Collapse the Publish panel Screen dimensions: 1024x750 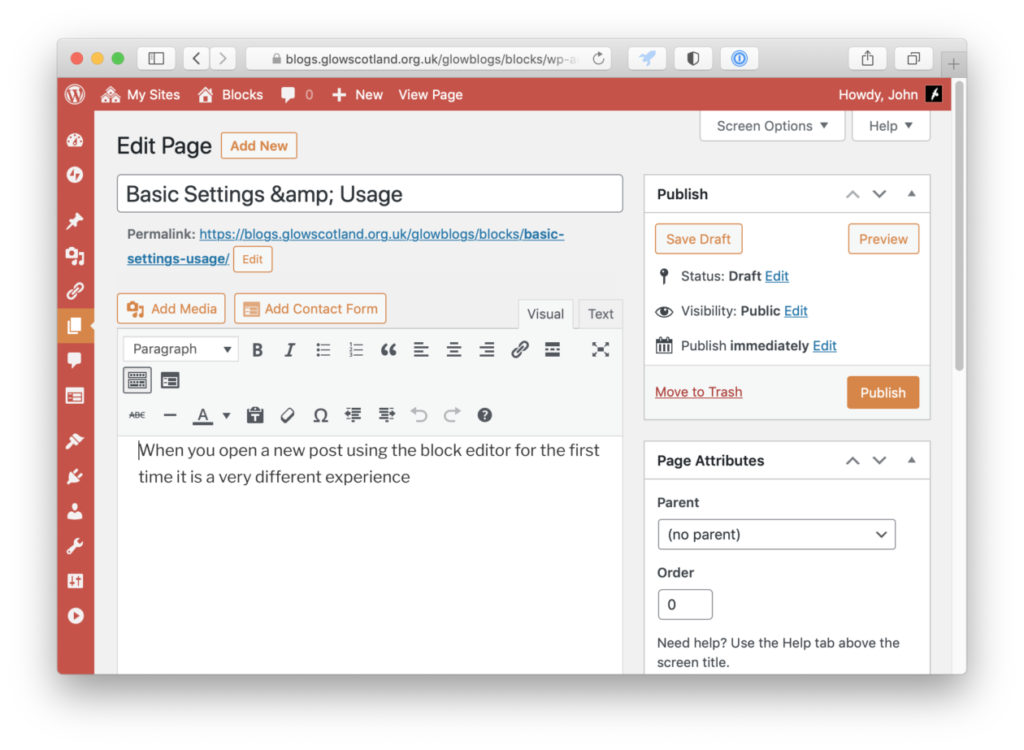912,194
